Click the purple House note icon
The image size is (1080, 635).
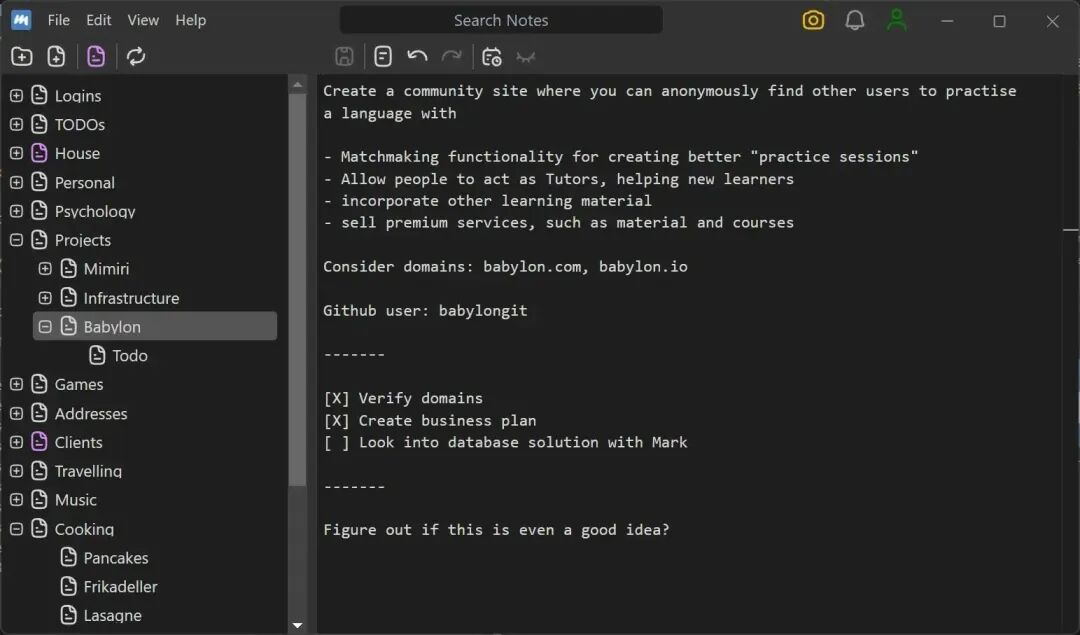[40, 153]
